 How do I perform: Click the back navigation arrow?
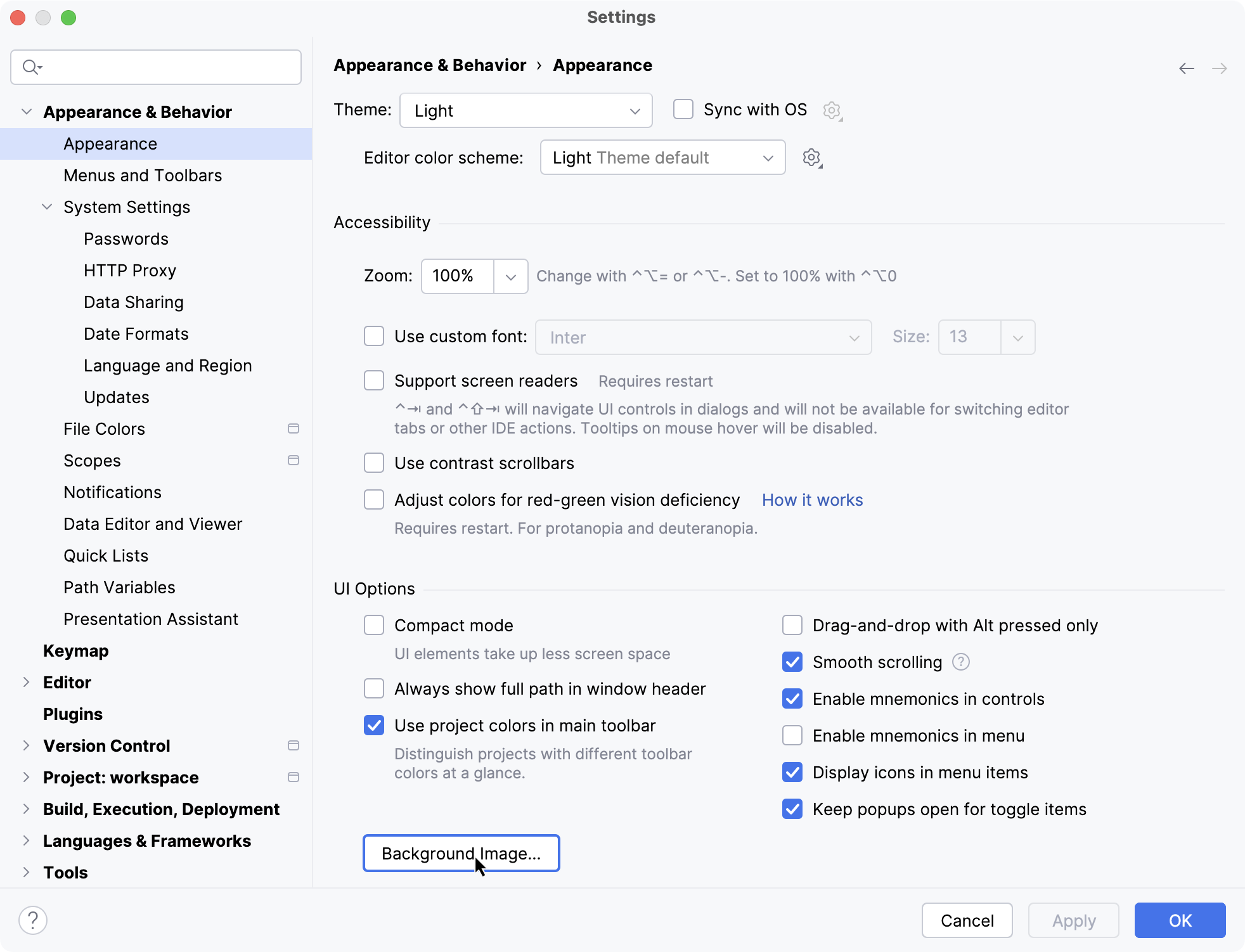point(1186,68)
